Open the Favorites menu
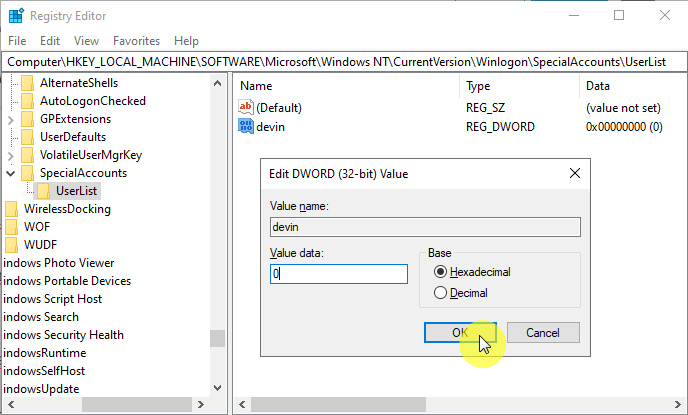688x415 pixels. tap(136, 41)
